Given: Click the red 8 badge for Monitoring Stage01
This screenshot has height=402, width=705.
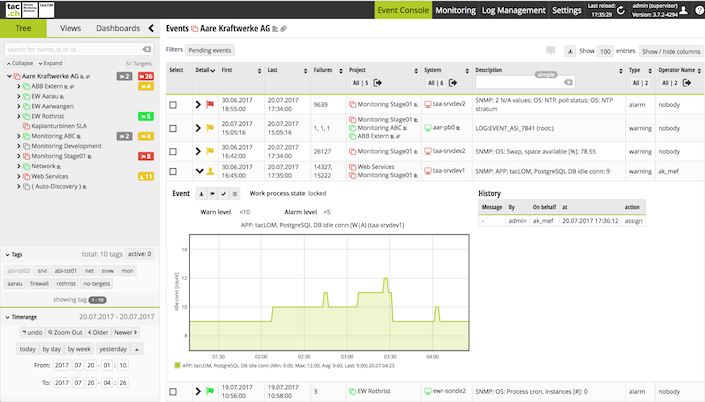Looking at the screenshot, I should (146, 156).
